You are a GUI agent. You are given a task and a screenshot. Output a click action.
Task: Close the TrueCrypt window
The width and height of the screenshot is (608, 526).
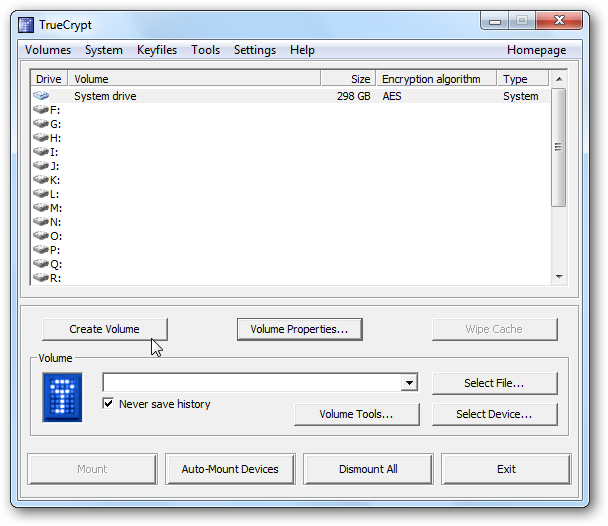(x=559, y=20)
